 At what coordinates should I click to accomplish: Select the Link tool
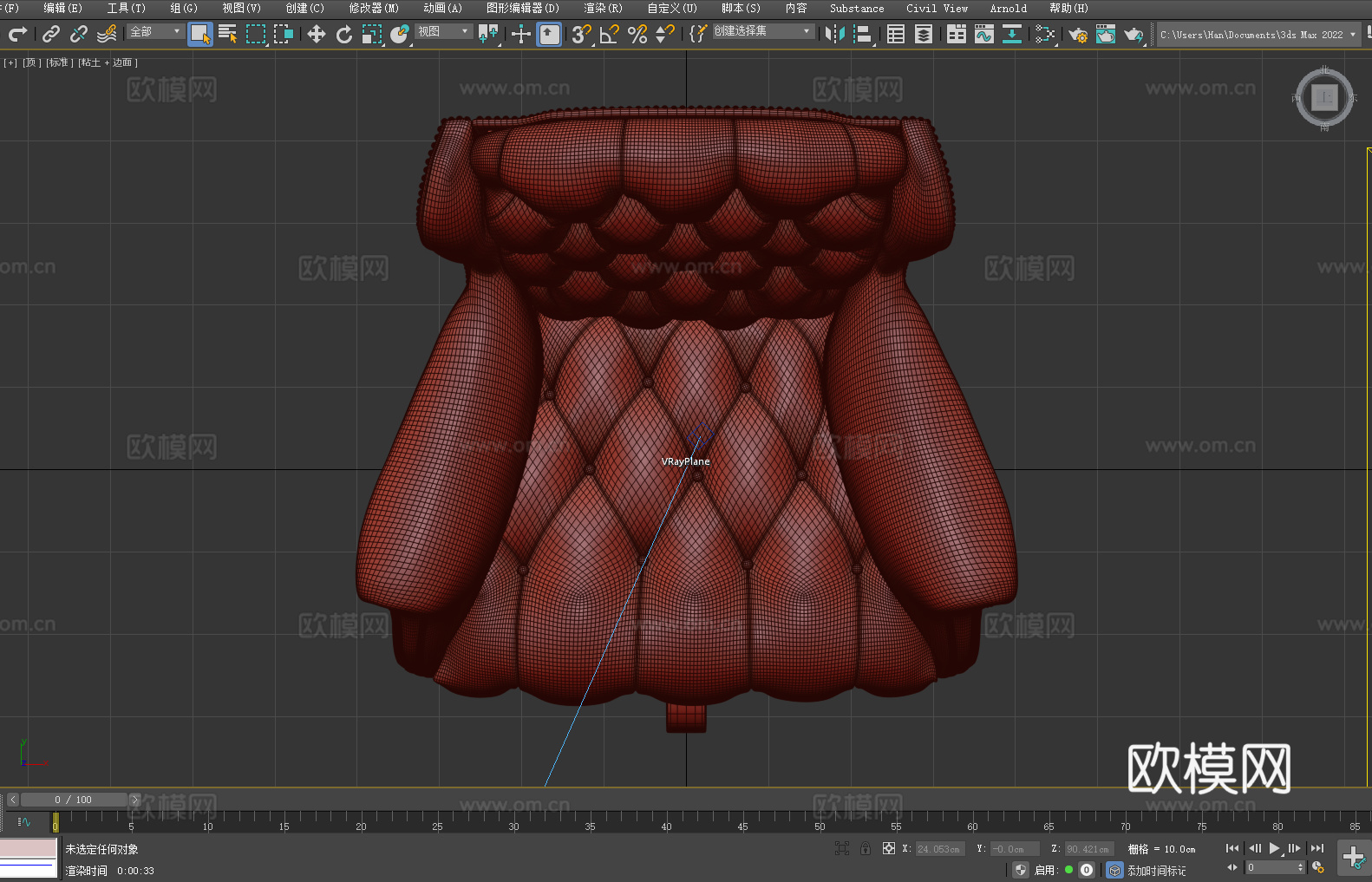click(51, 34)
